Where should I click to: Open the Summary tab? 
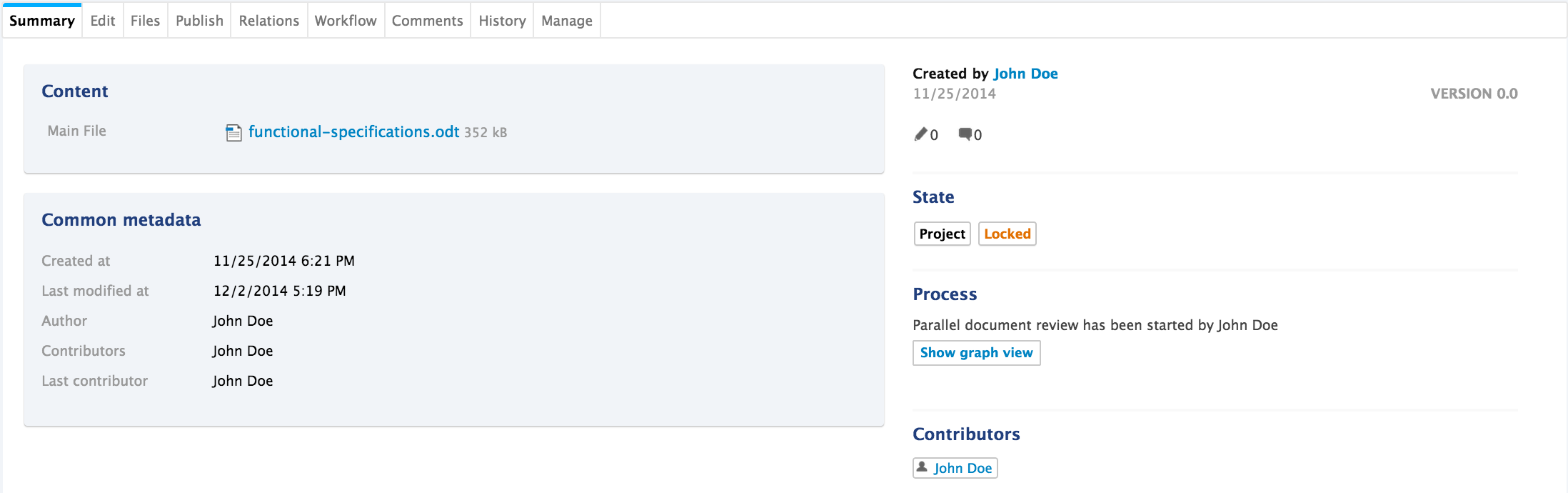pyautogui.click(x=42, y=21)
